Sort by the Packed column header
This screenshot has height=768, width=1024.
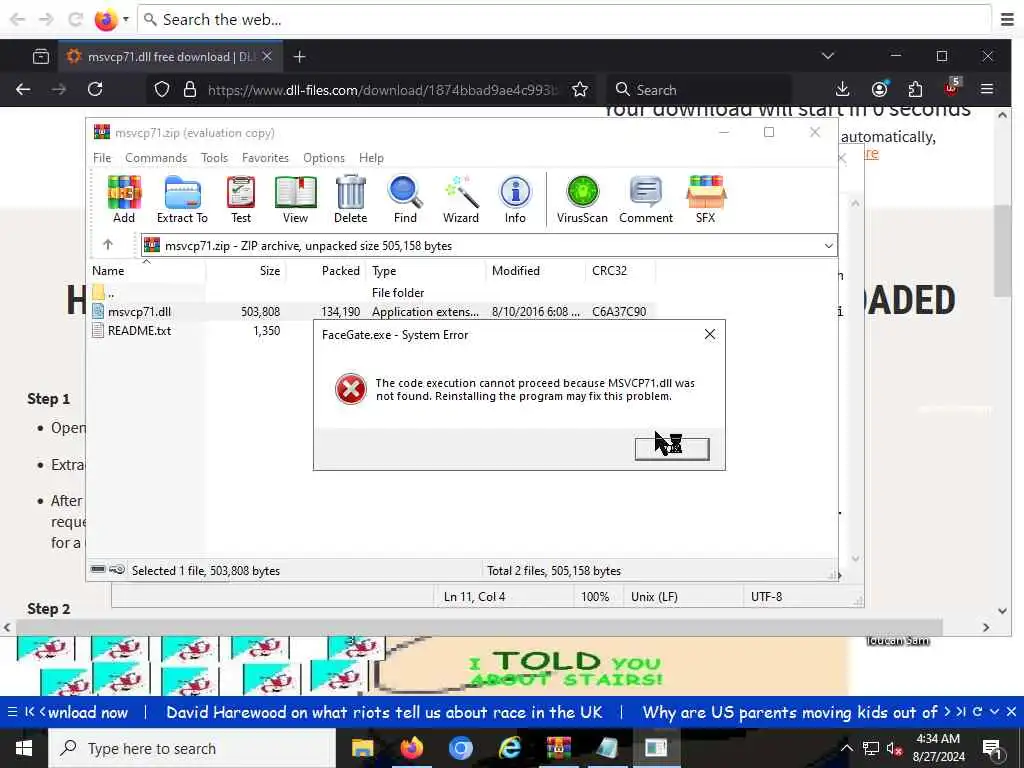coord(325,271)
